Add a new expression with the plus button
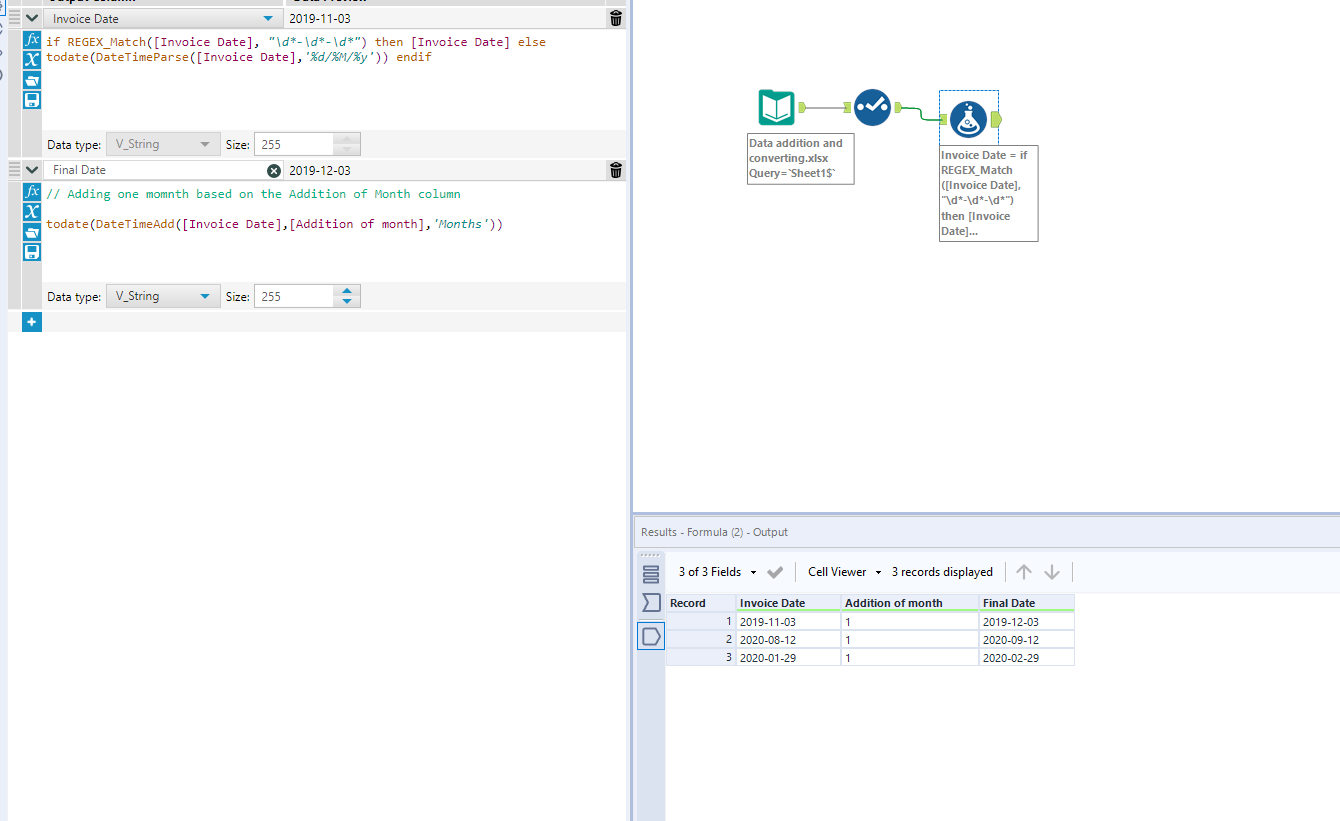Viewport: 1340px width, 821px height. [x=31, y=321]
